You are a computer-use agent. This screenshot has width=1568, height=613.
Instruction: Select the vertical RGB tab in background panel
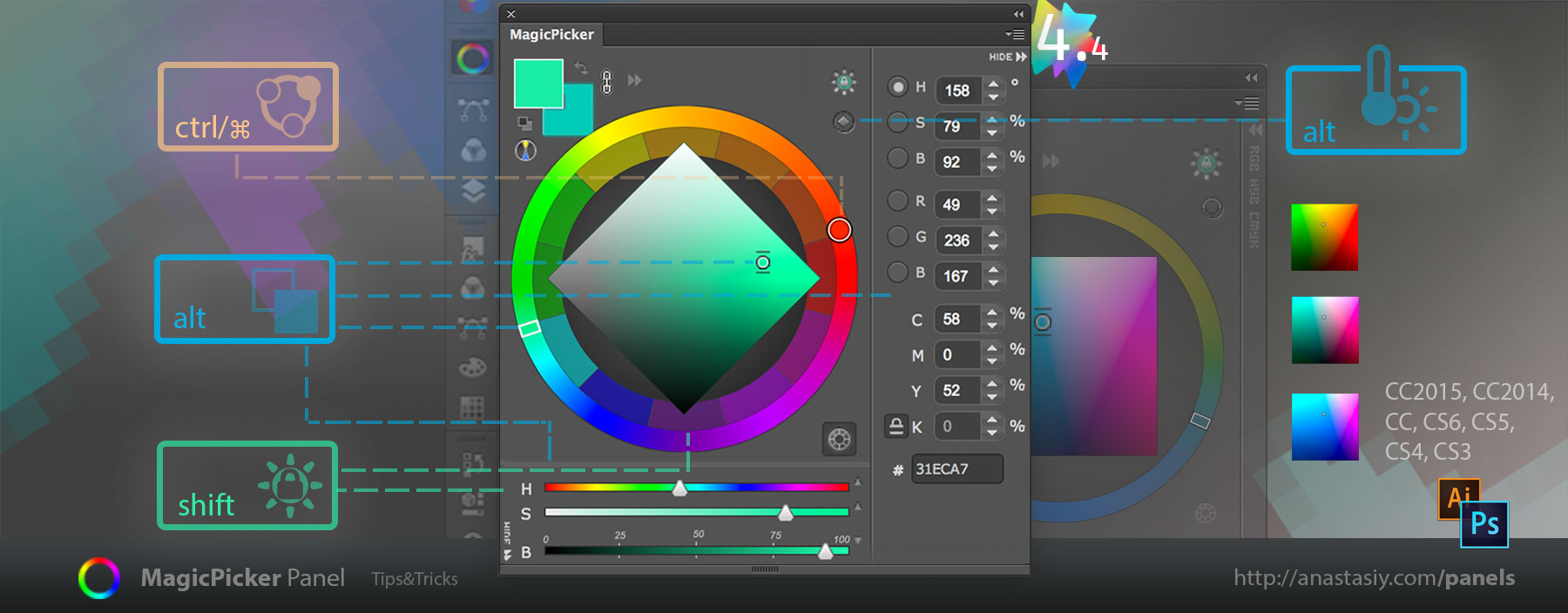1254,159
